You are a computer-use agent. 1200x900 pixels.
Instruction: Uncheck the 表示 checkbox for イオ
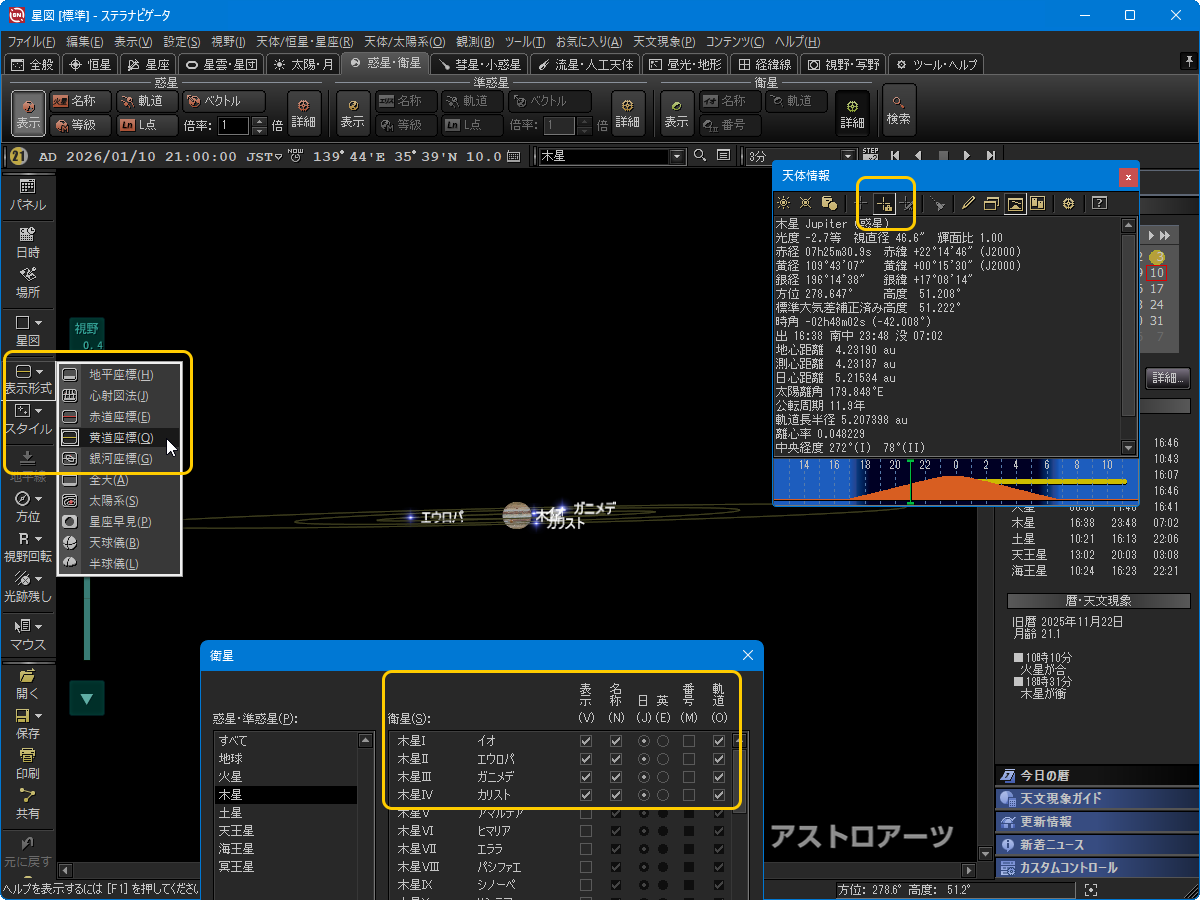(x=586, y=741)
